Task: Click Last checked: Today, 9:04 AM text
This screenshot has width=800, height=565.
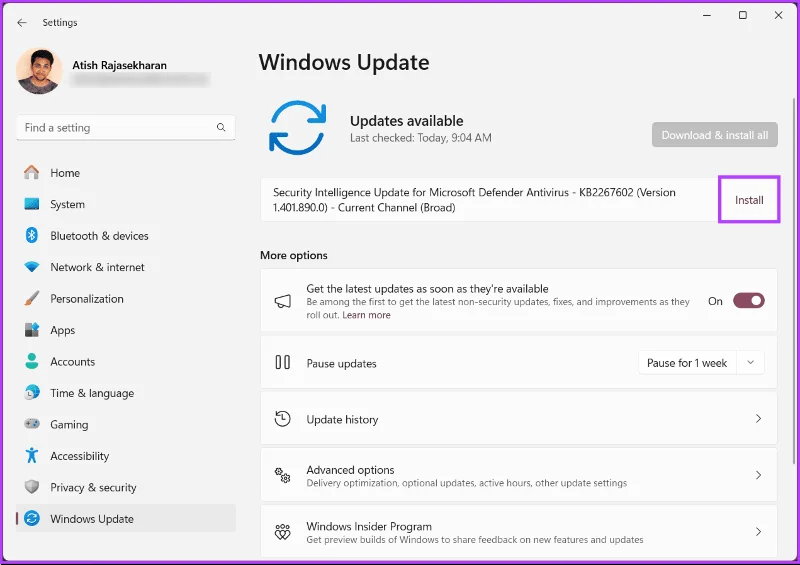Action: click(x=420, y=138)
